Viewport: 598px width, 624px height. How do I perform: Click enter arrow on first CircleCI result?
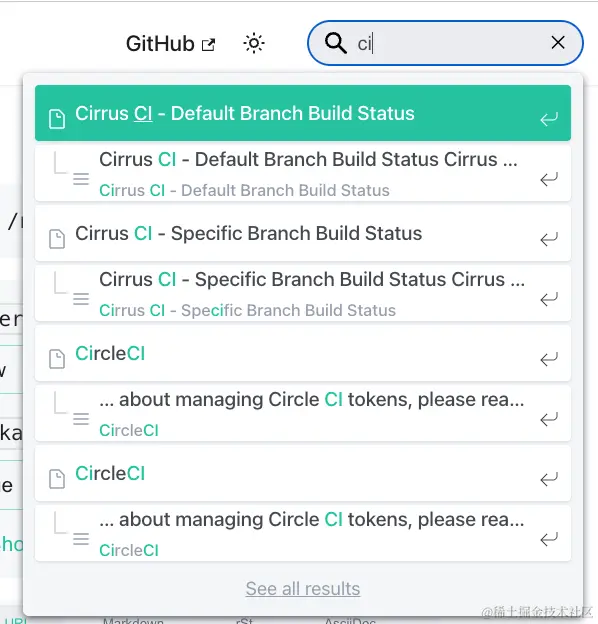pos(549,359)
